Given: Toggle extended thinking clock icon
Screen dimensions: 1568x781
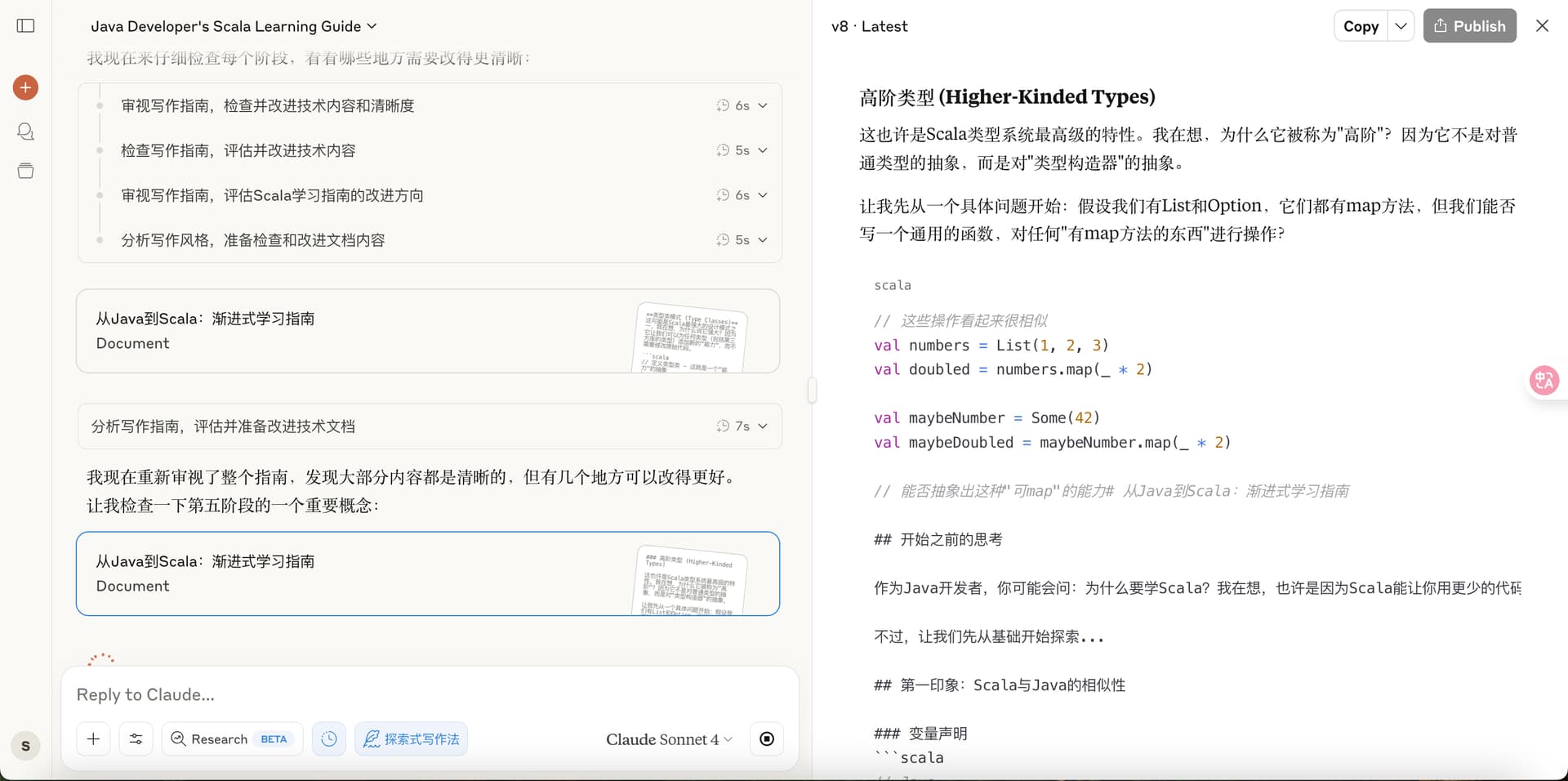Looking at the screenshot, I should 328,739.
